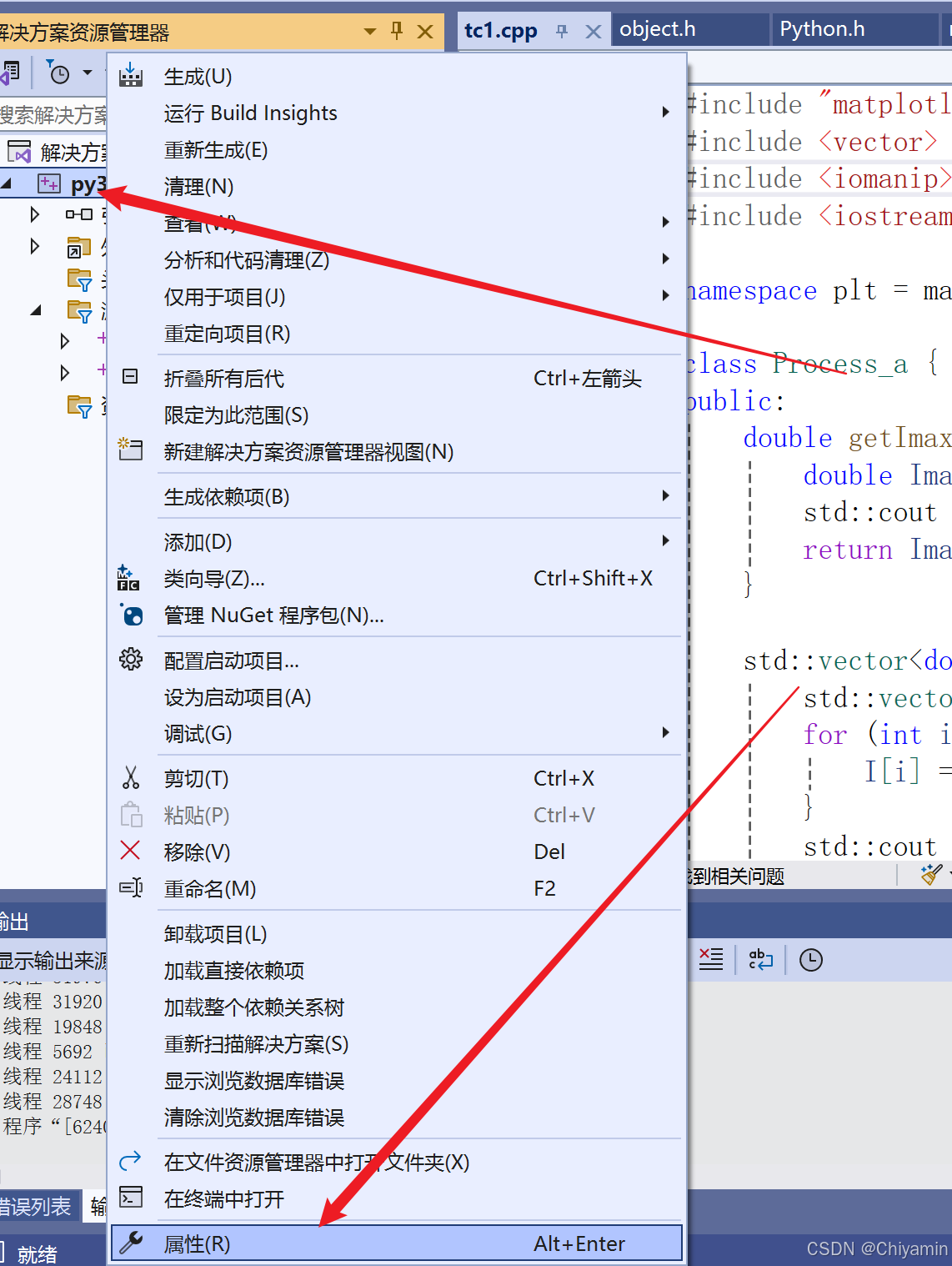The height and width of the screenshot is (1266, 952).
Task: Click the Build (生成) icon in context menu
Action: pyautogui.click(x=131, y=75)
